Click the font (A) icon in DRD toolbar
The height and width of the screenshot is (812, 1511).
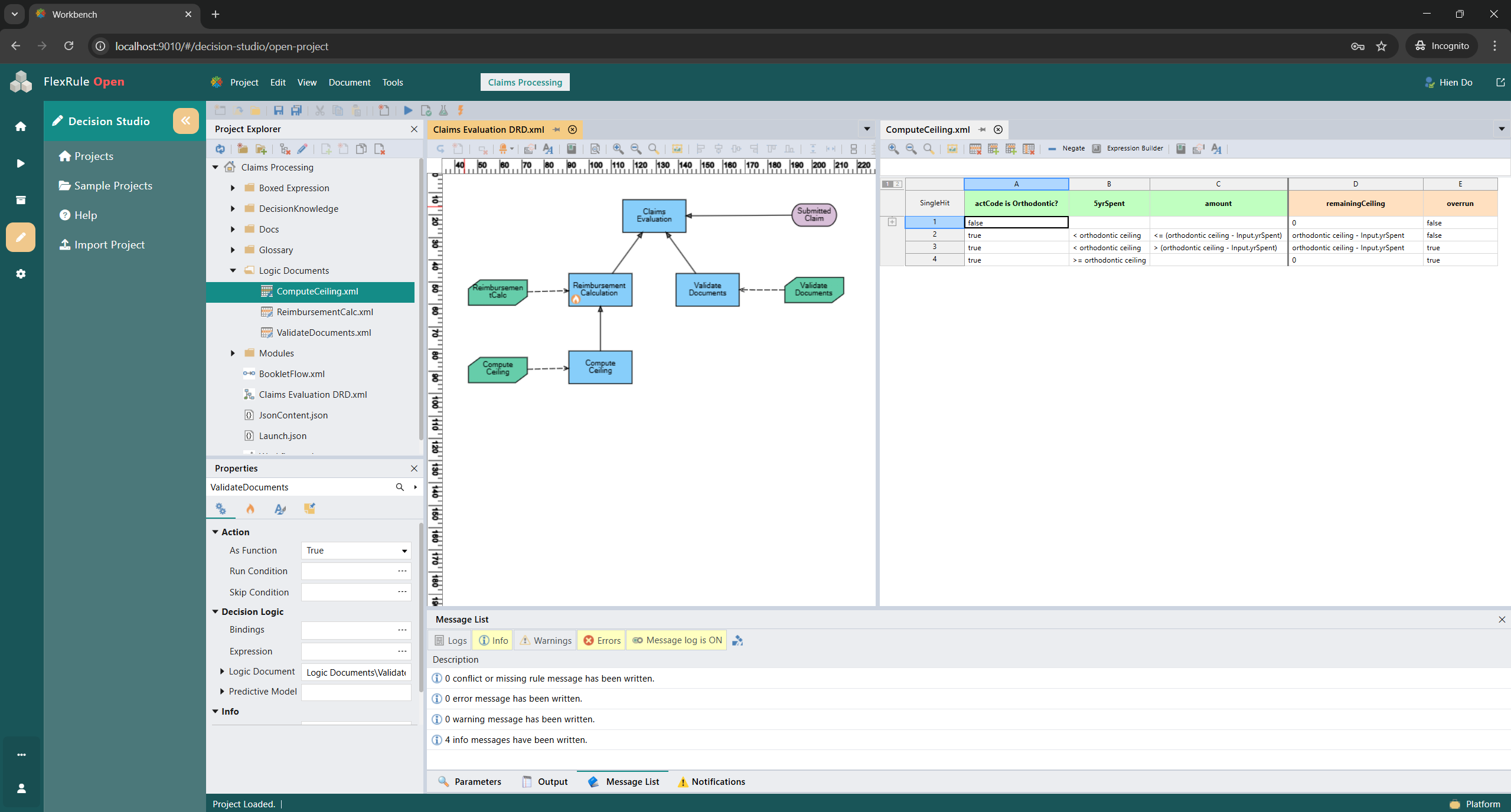(548, 149)
